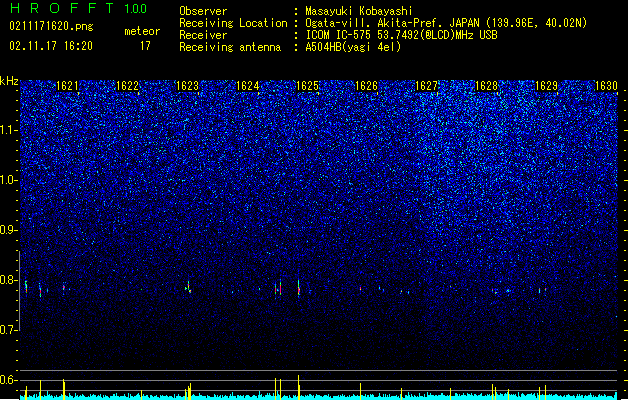Click the 1628 time marker

(486, 86)
